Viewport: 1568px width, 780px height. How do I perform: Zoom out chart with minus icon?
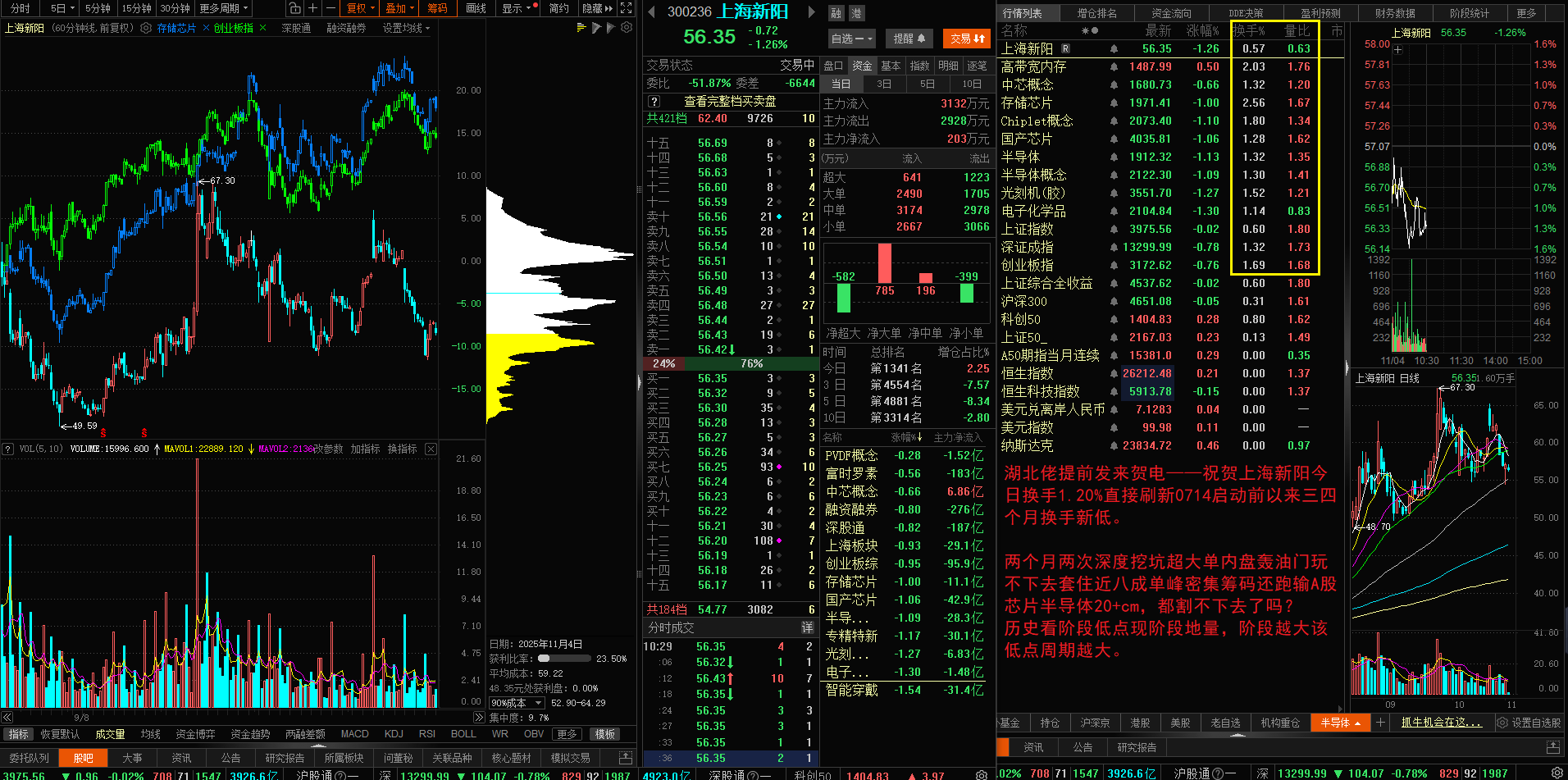(x=330, y=8)
